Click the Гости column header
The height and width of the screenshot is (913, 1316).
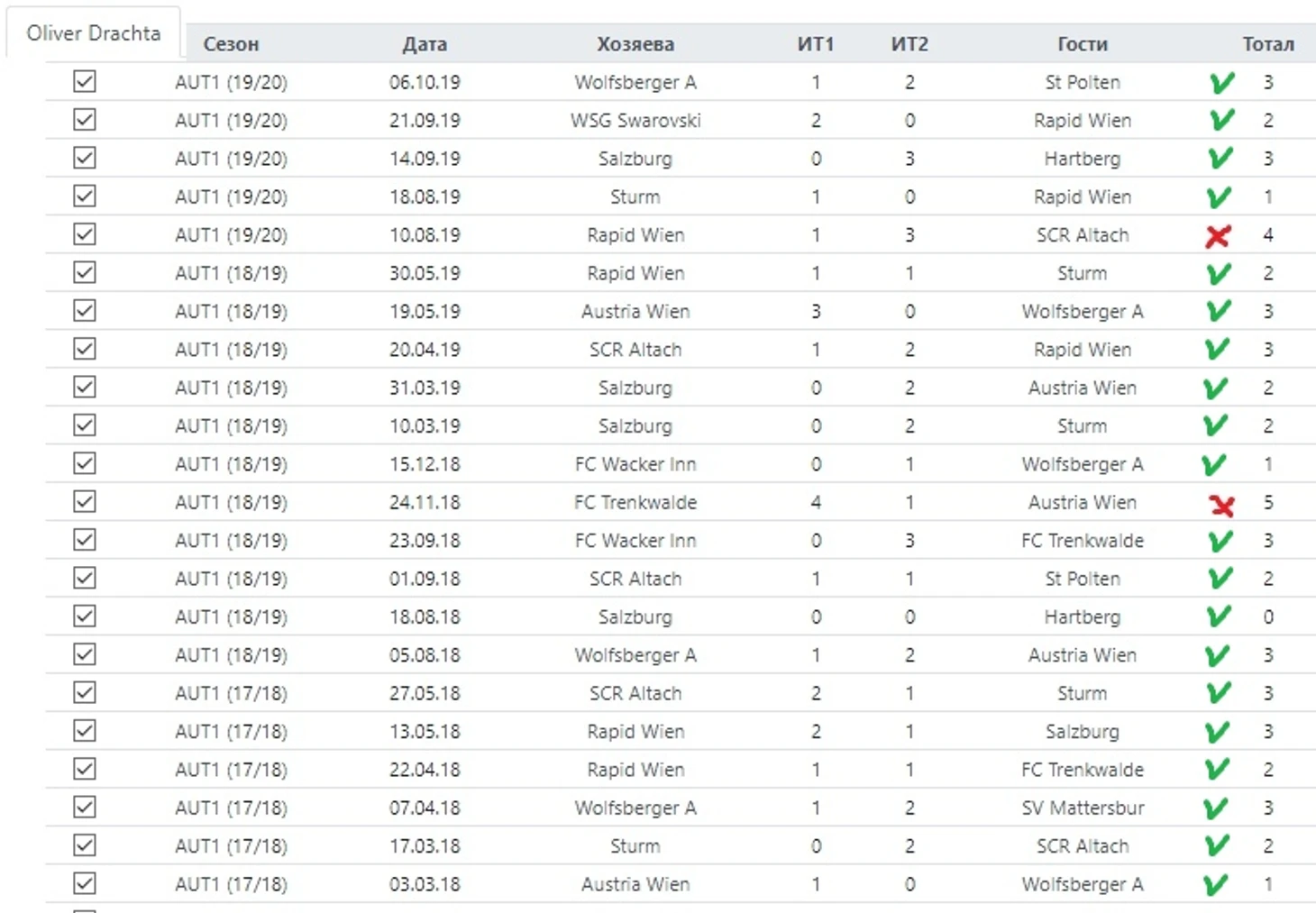tap(1082, 44)
